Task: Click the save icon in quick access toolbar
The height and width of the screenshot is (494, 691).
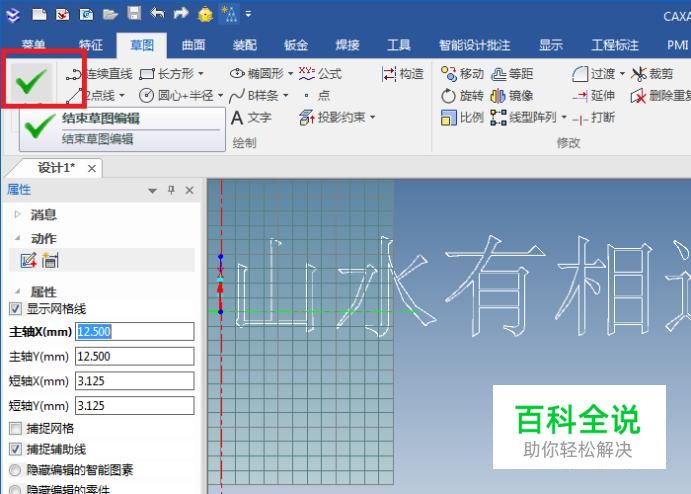Action: (134, 13)
